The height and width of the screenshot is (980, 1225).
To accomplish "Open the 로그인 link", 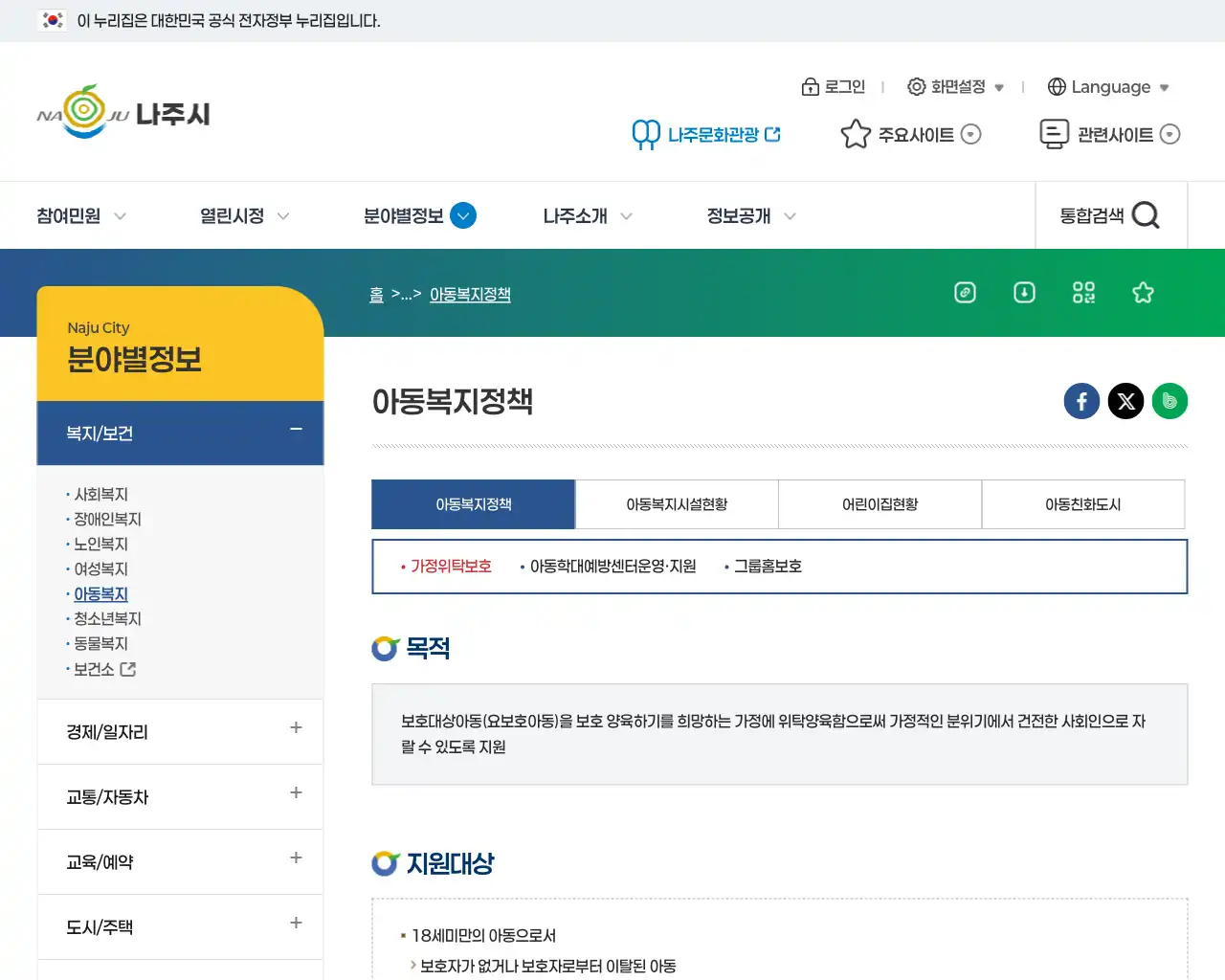I will pyautogui.click(x=835, y=86).
